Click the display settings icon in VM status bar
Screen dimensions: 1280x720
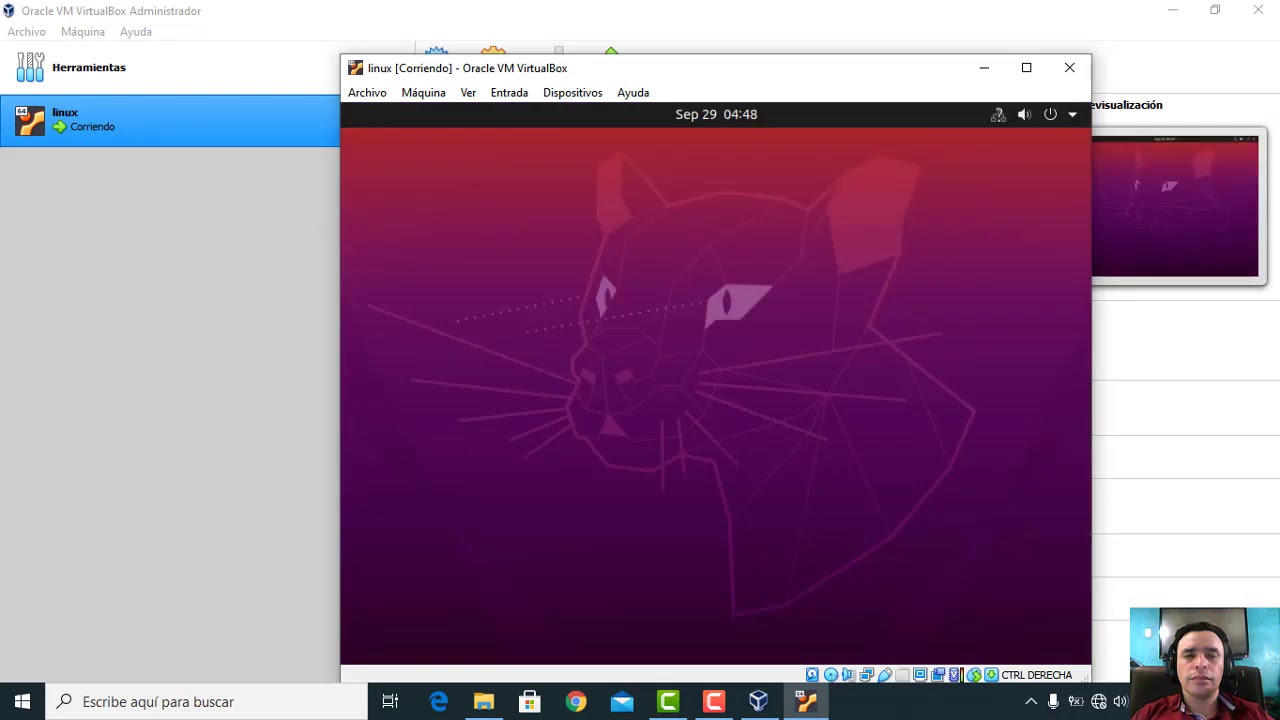click(920, 675)
